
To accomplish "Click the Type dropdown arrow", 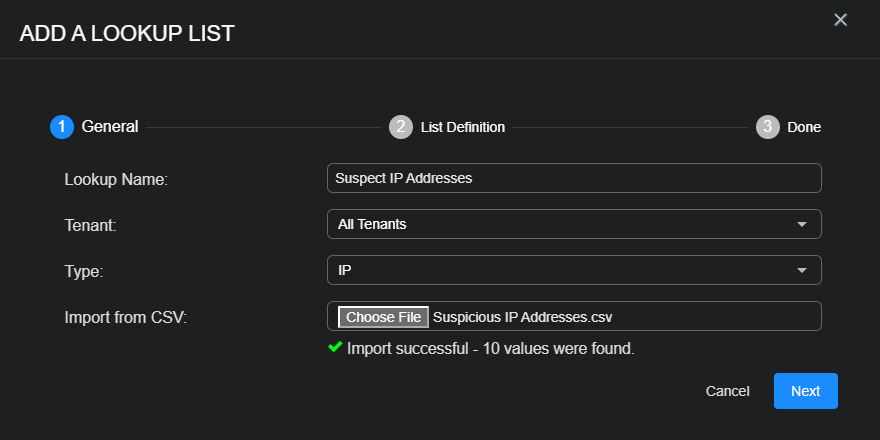I will tap(801, 270).
